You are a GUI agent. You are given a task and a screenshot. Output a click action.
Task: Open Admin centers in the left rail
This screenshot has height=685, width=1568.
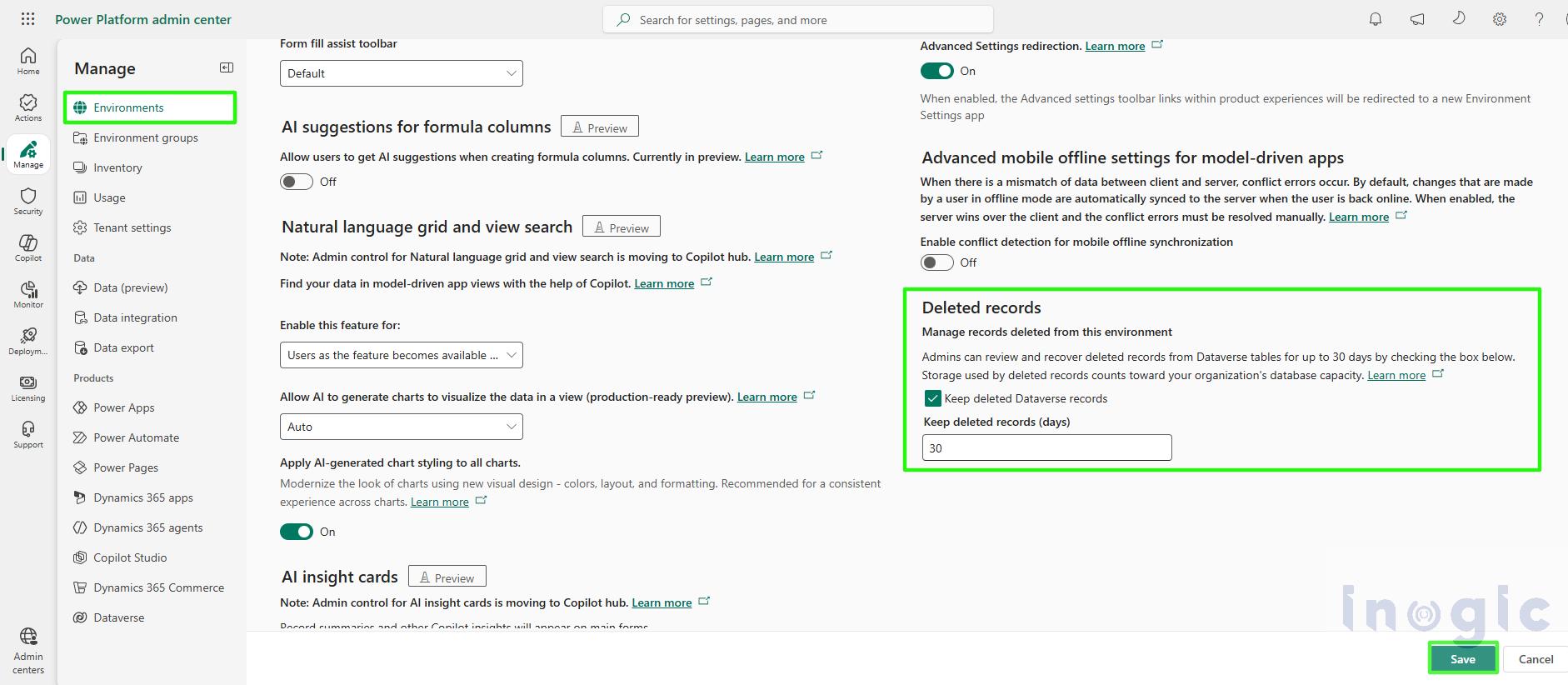(28, 651)
